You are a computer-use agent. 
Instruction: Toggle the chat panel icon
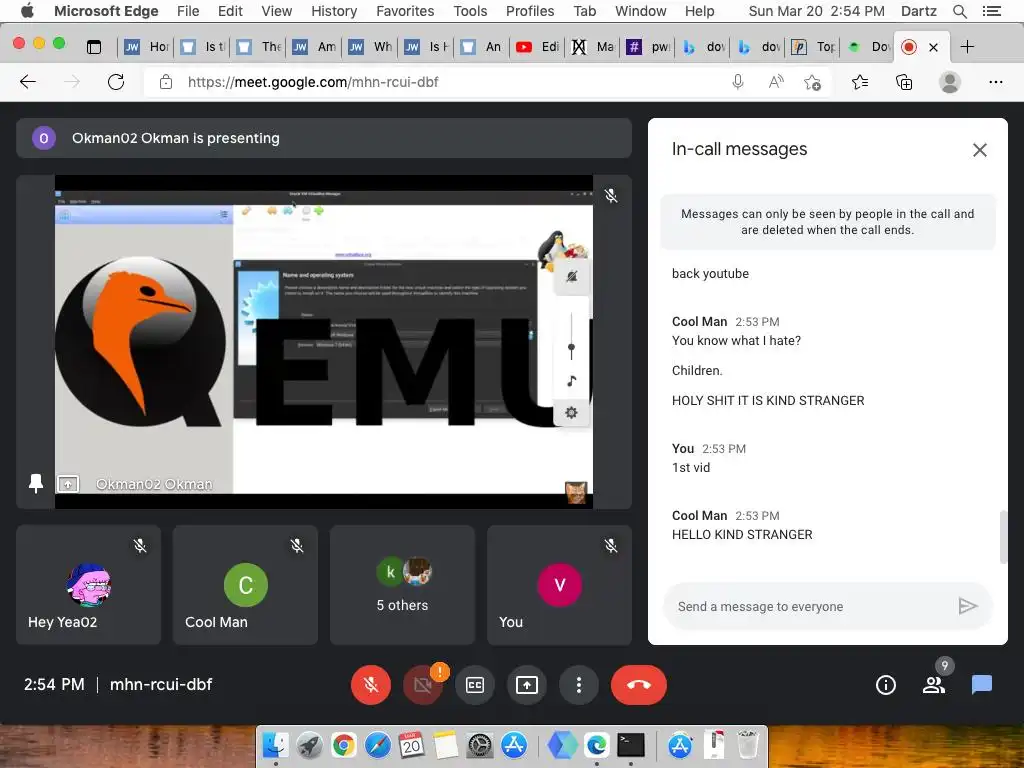coord(982,684)
